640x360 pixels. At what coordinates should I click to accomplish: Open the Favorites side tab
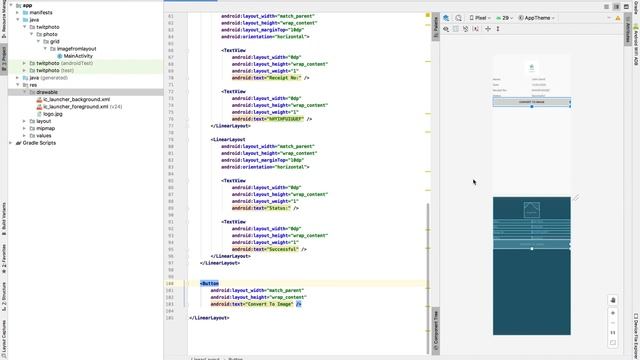(4, 258)
